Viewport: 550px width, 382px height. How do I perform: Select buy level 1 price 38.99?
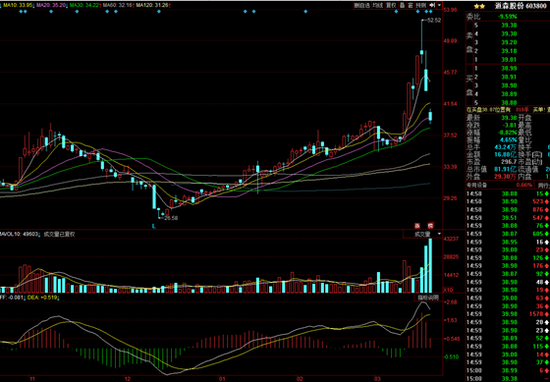508,68
